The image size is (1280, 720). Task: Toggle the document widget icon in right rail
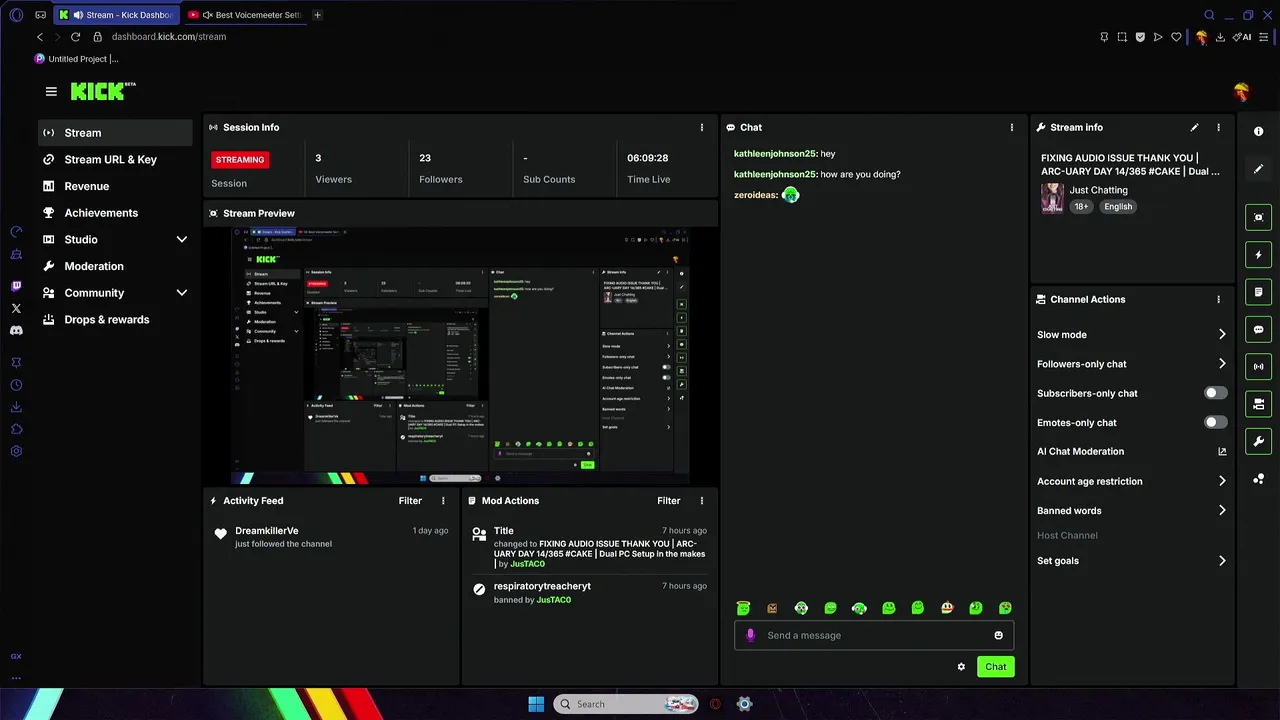pyautogui.click(x=1258, y=292)
